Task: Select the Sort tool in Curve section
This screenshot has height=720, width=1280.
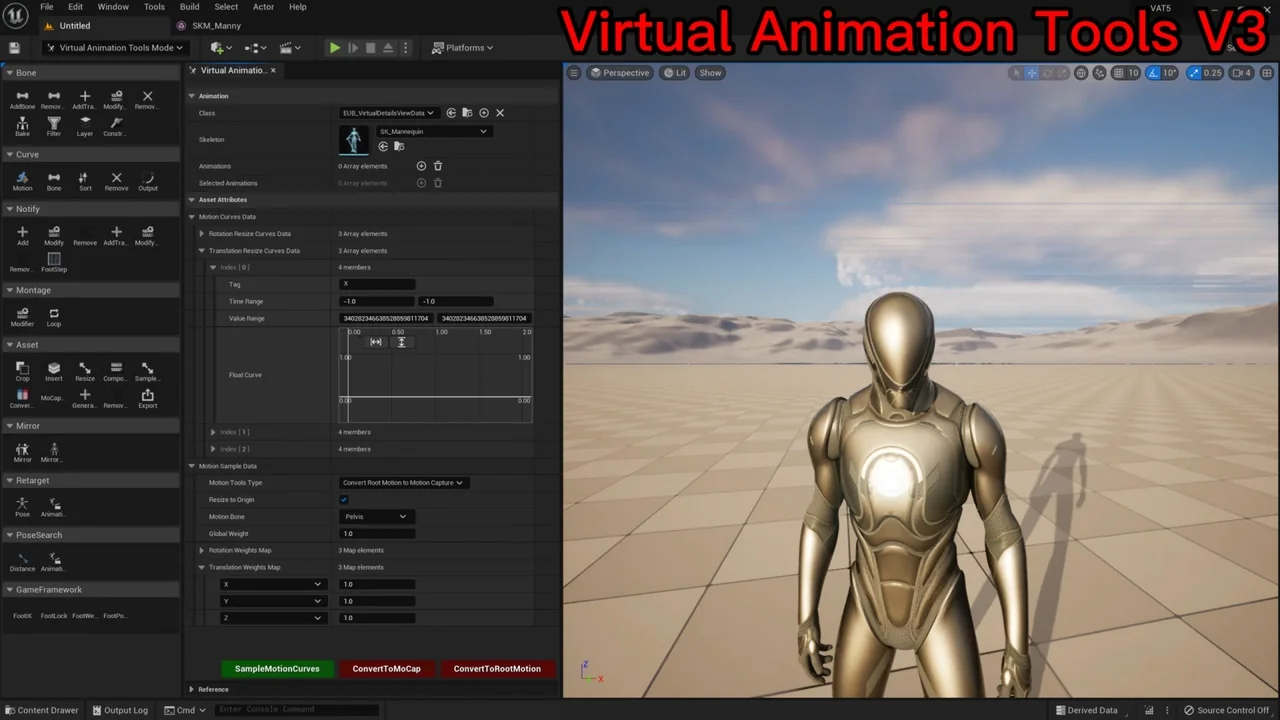Action: point(85,180)
